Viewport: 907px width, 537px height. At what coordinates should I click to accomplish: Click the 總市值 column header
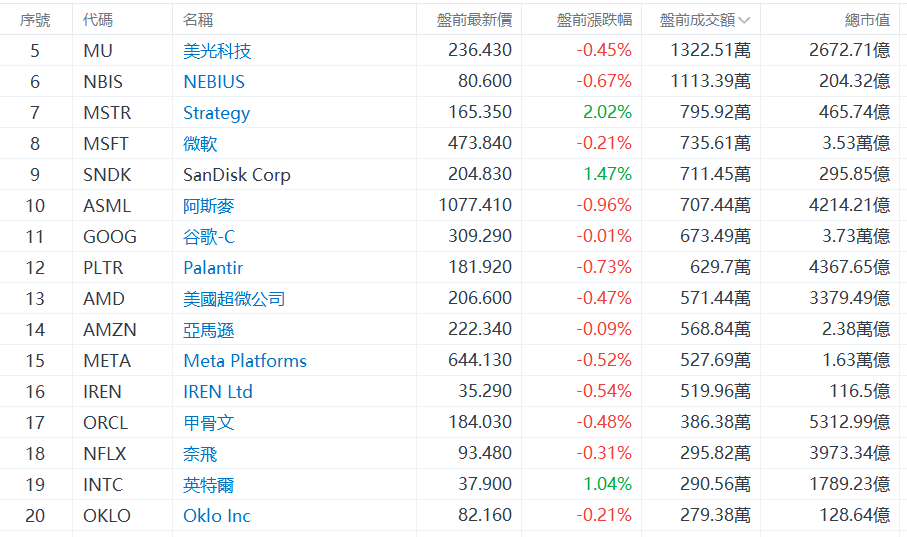[867, 20]
